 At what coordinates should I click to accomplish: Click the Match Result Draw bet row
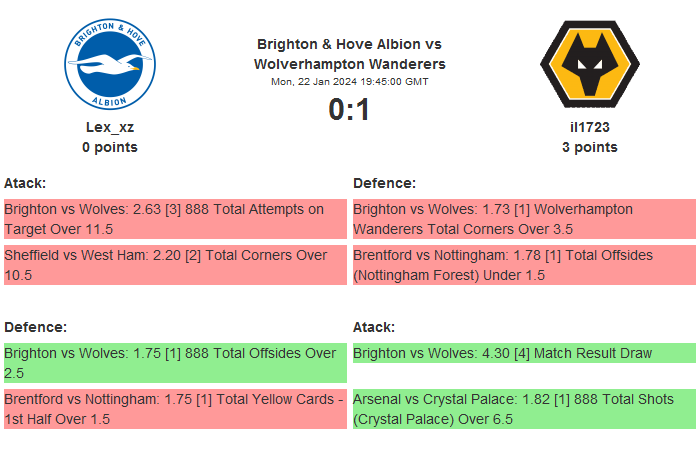[524, 353]
